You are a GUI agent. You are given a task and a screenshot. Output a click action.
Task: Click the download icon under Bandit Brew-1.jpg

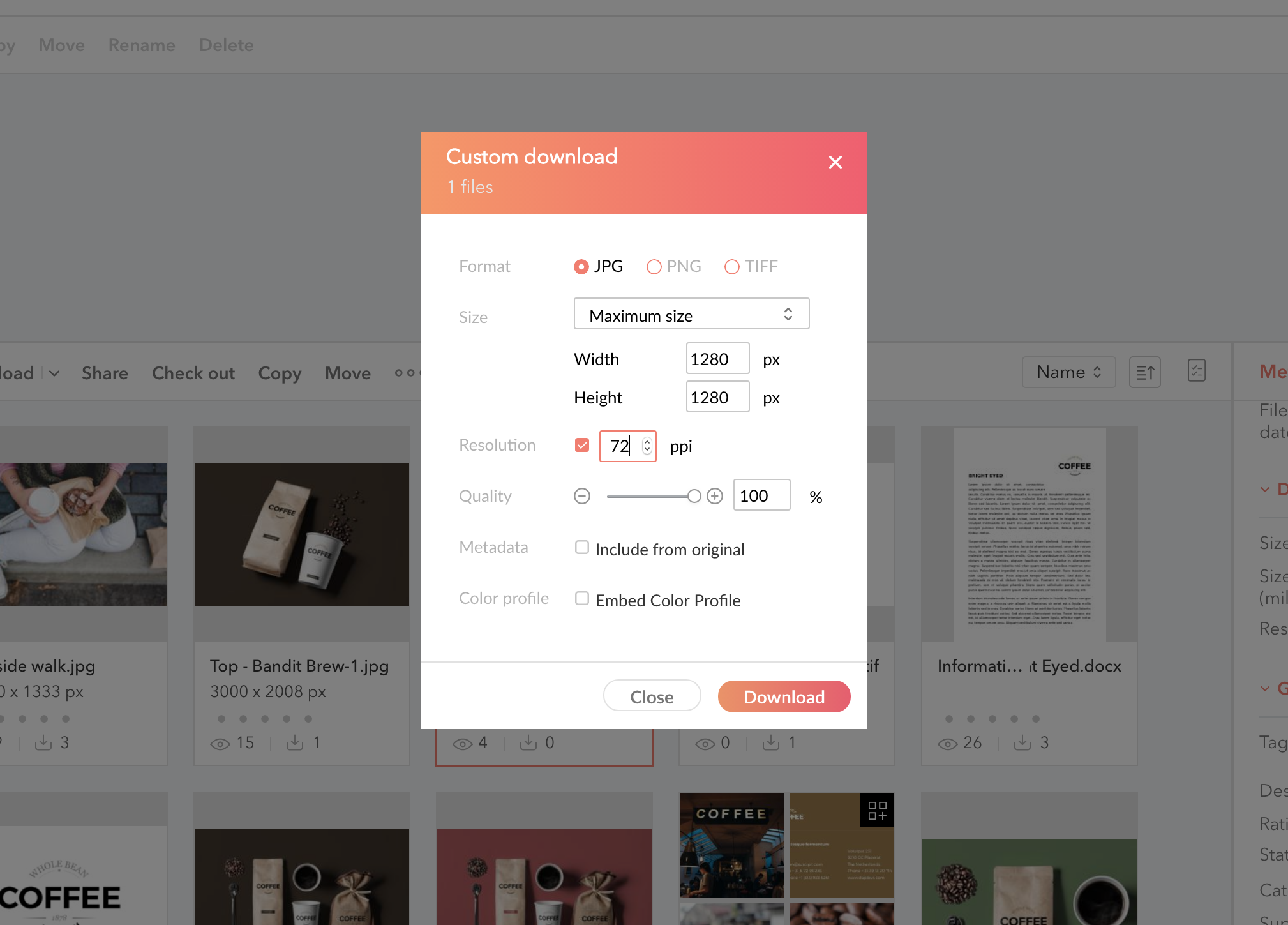295,742
